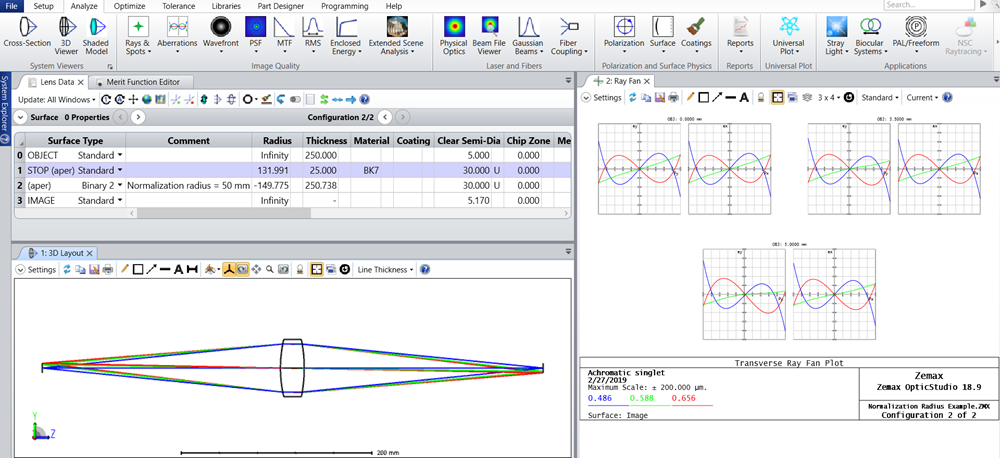Open Update: All Windows dropdown
The width and height of the screenshot is (1000, 459).
click(x=57, y=99)
